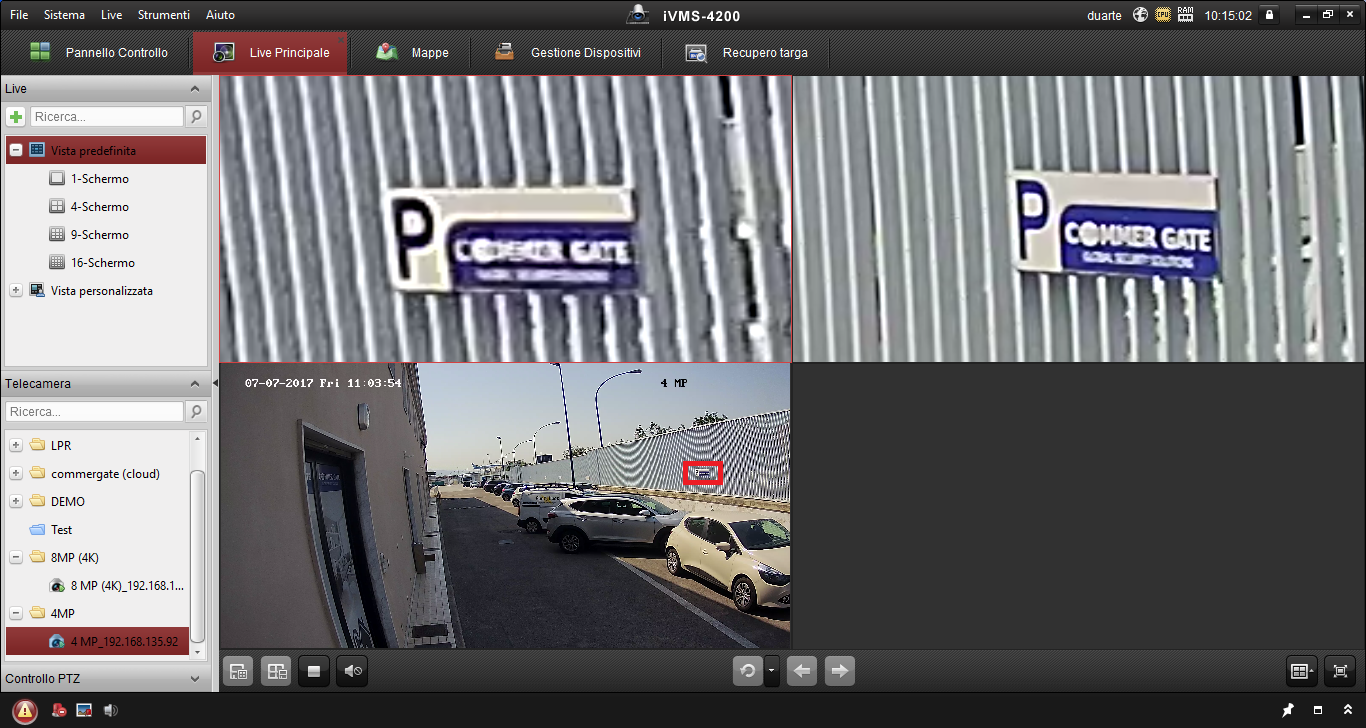Add a new view with green plus
This screenshot has height=728, width=1366.
point(16,117)
